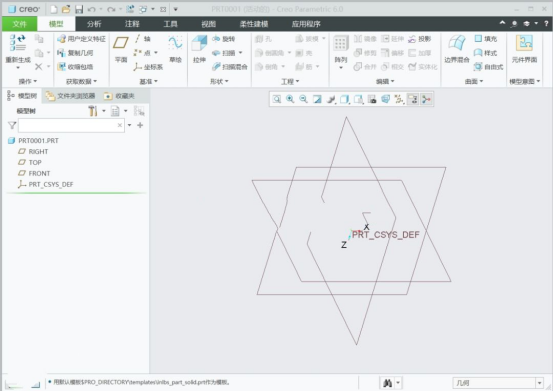Click the Save disk icon

[79, 9]
